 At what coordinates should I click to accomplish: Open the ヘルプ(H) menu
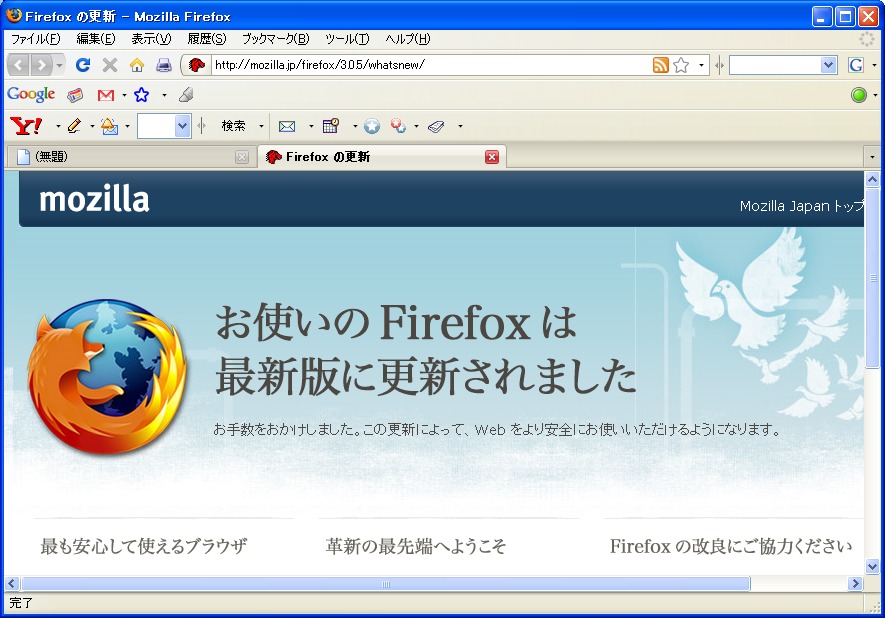408,39
